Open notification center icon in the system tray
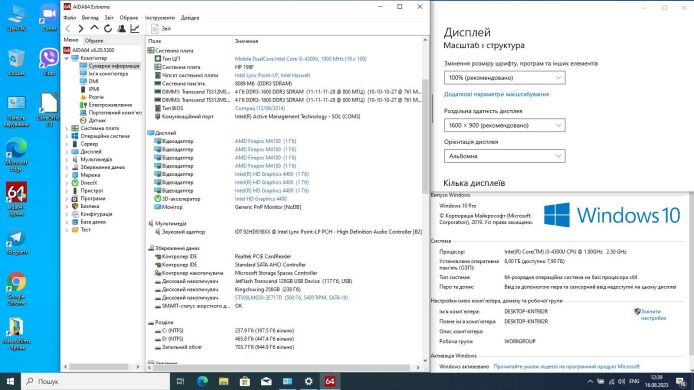 point(681,381)
